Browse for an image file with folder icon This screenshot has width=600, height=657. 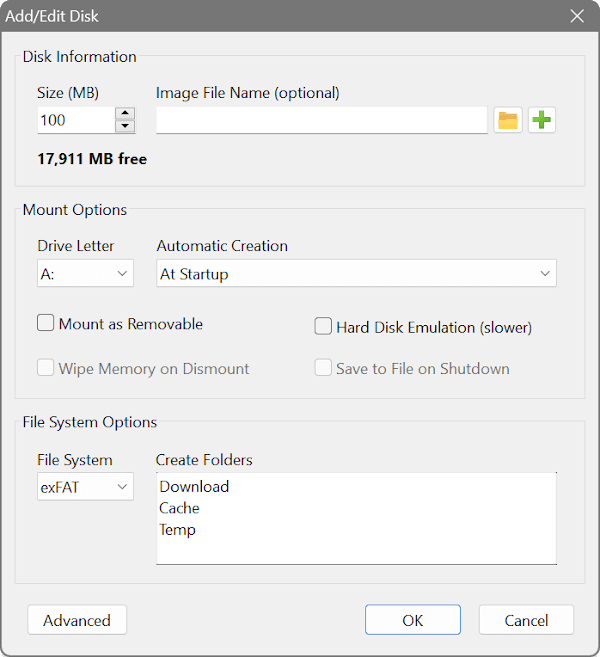click(508, 120)
